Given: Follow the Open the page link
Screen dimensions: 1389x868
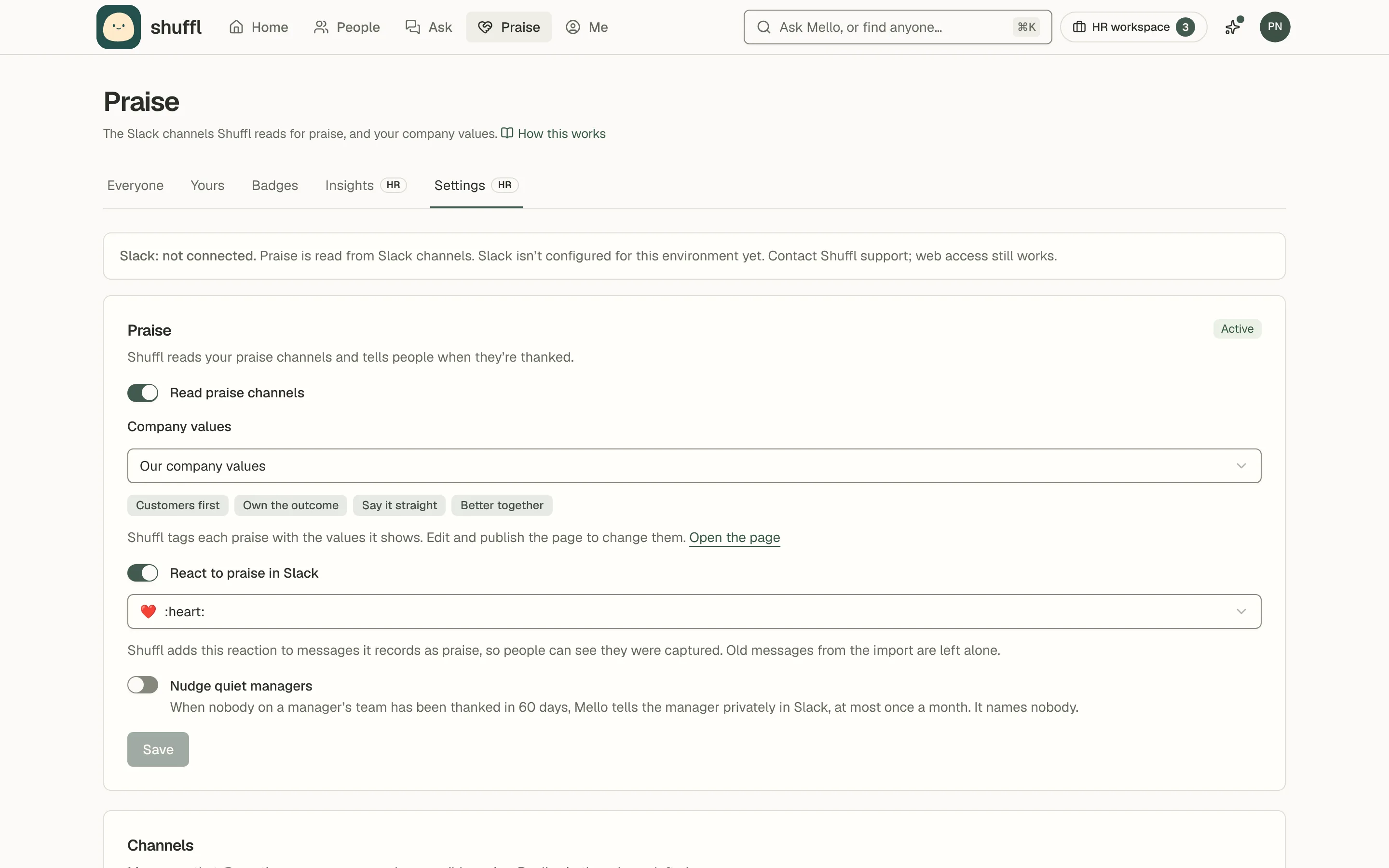Looking at the screenshot, I should 734,537.
